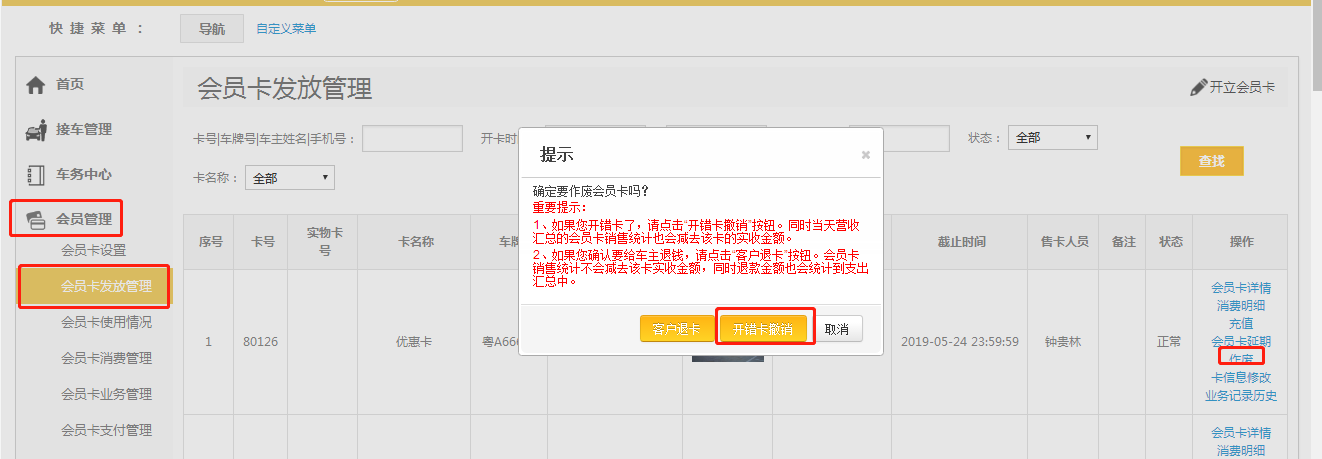Screen dimensions: 1322x459
Task: Click the notebook icon beside 车务中心
Action: (36, 174)
